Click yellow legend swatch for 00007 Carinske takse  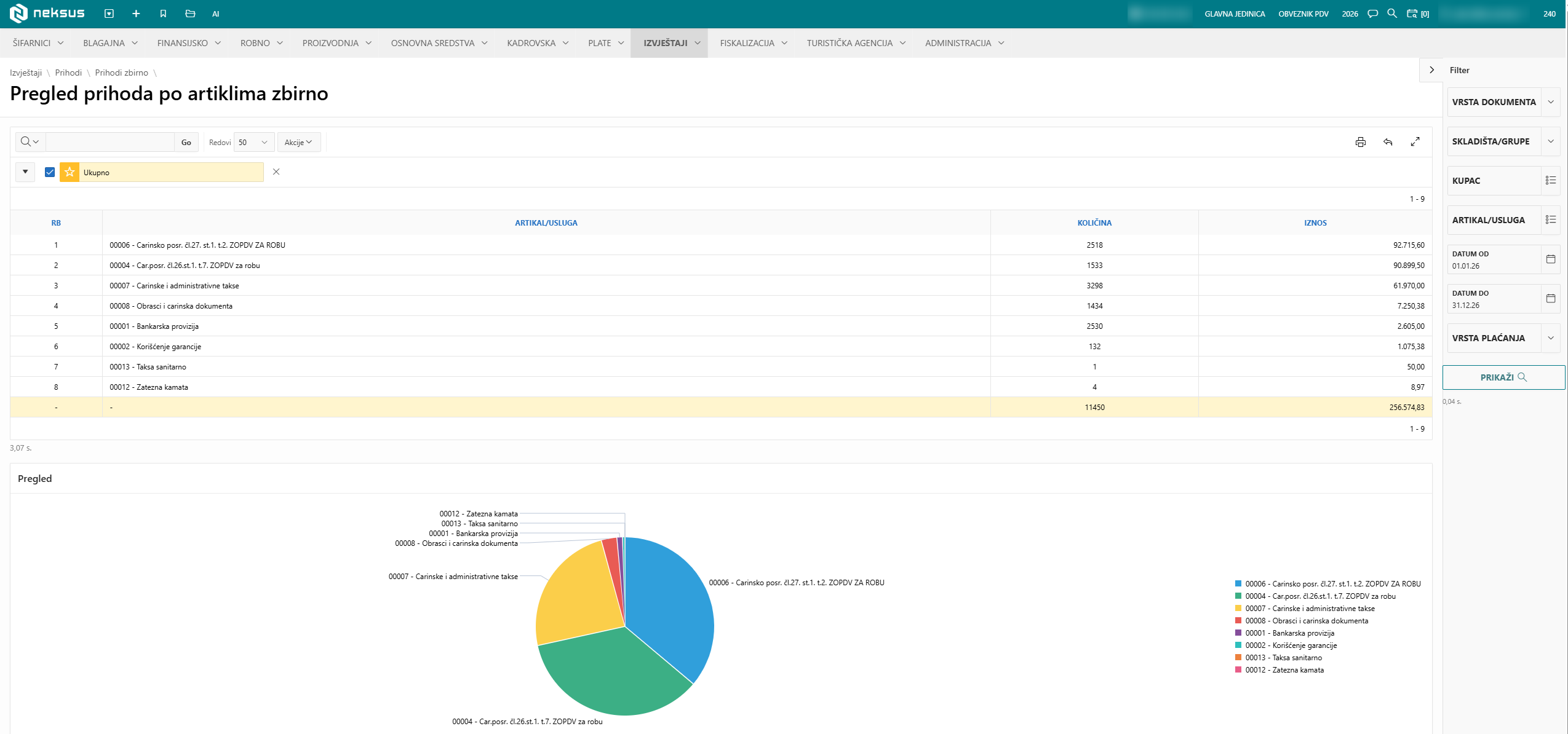coord(1238,608)
